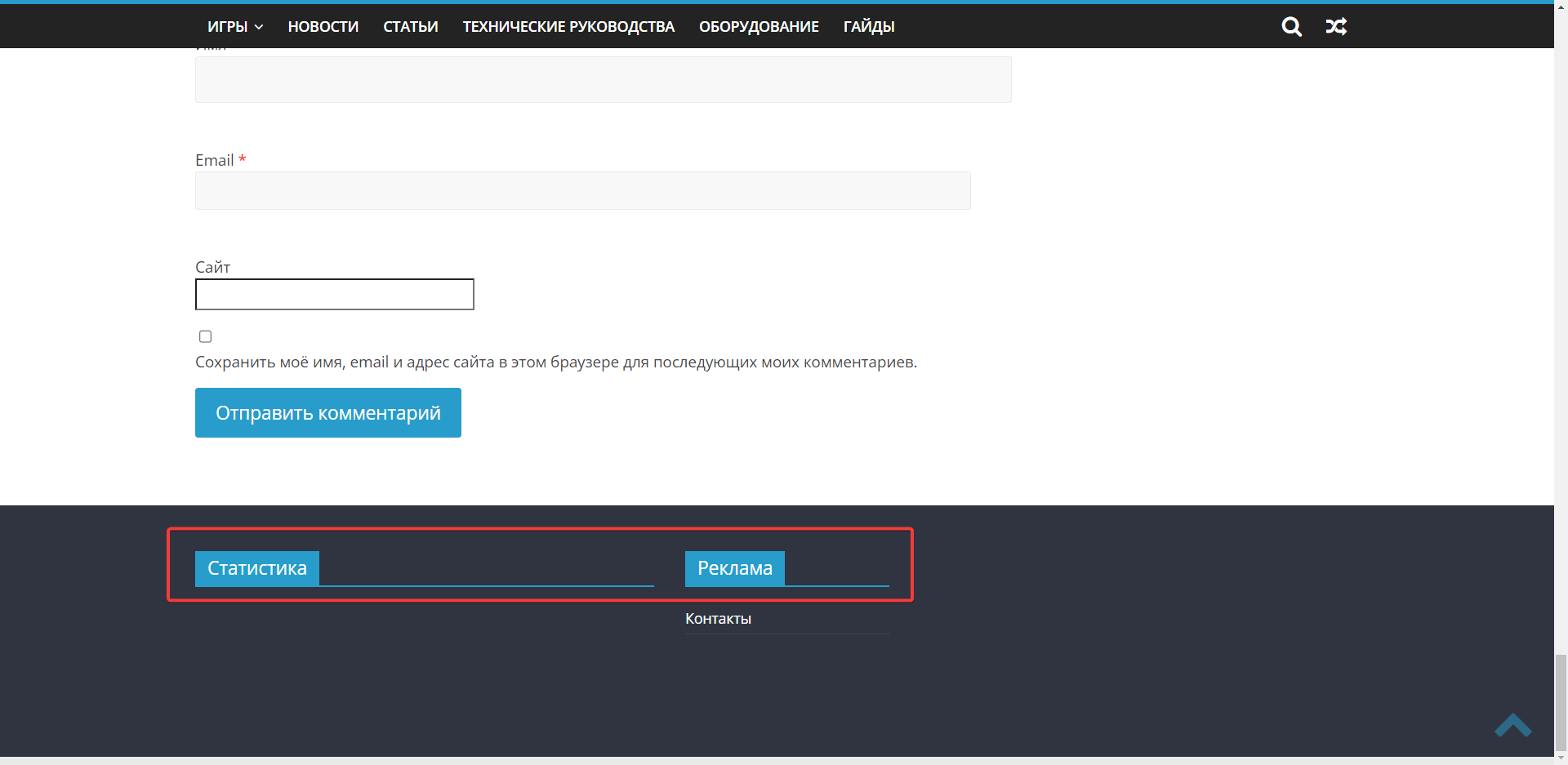Click into the Сайт input field

(x=334, y=294)
